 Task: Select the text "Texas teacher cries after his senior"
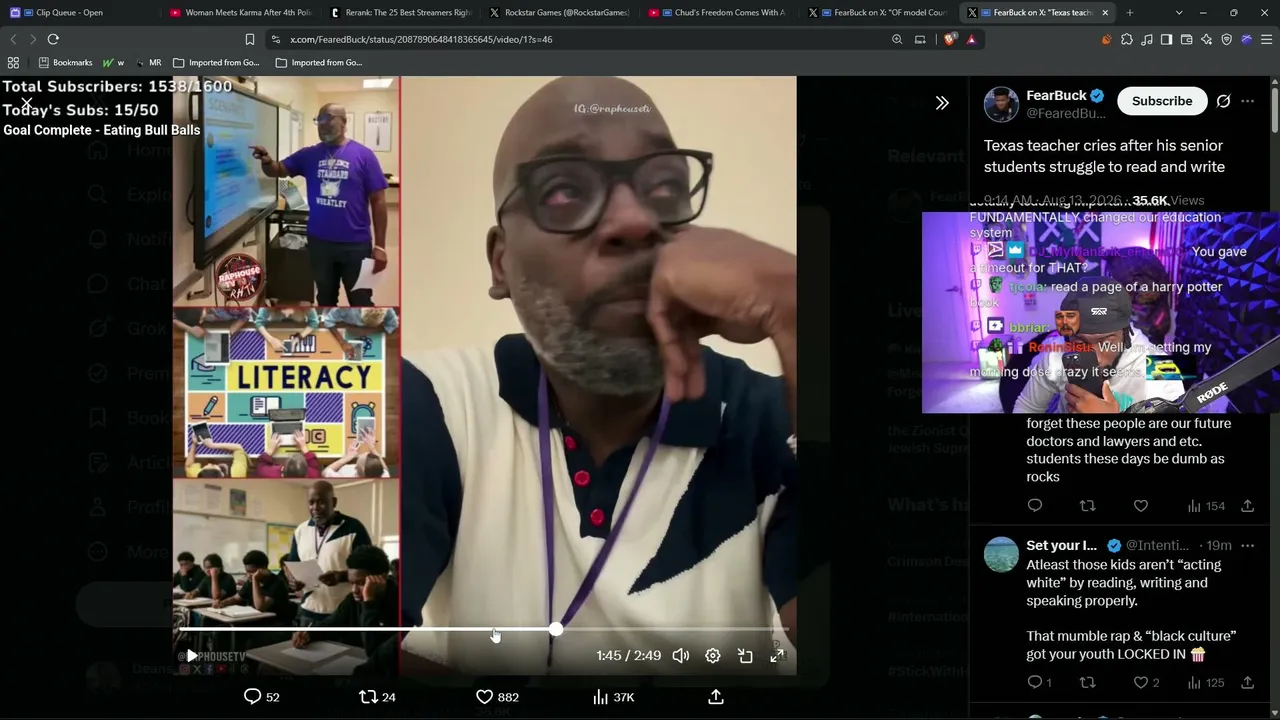point(1103,145)
